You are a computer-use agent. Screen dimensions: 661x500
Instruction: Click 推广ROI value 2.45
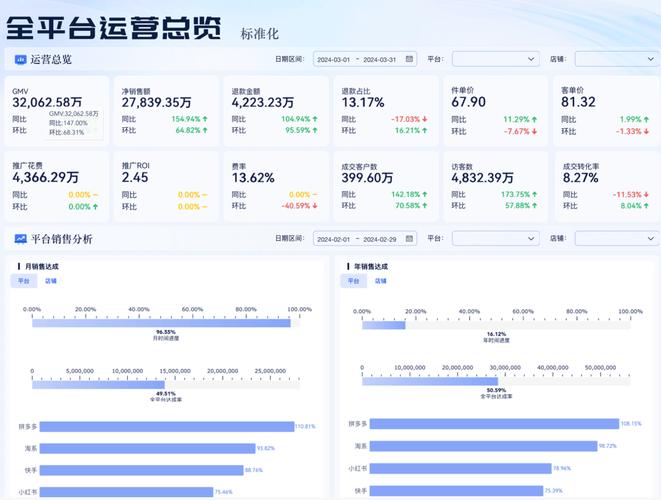tap(135, 177)
